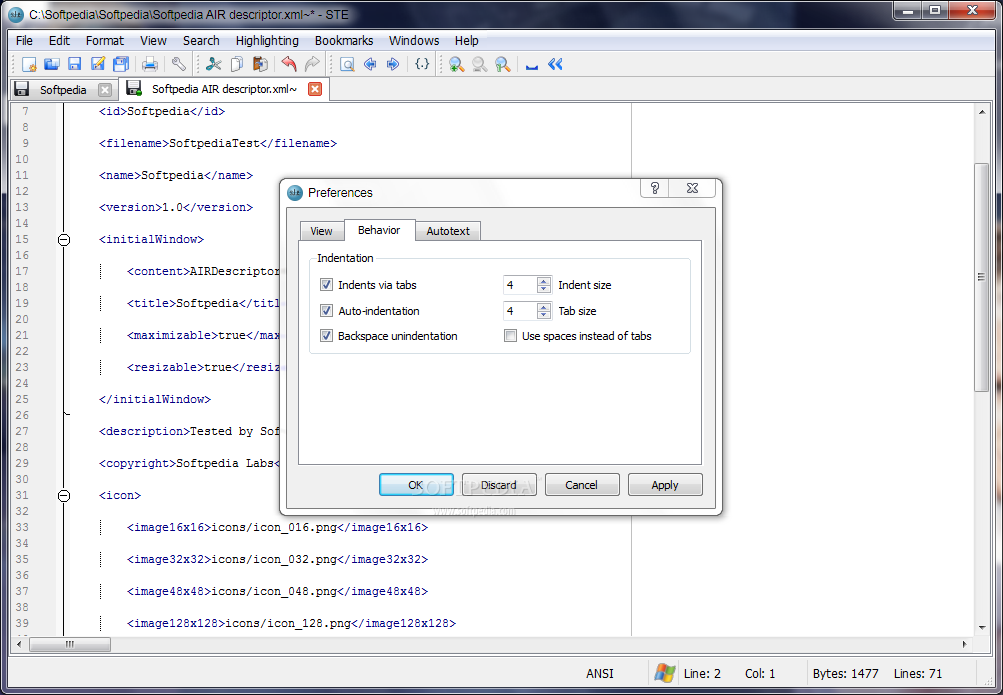Click the grey Zoom out magnifier icon
Viewport: 1003px width, 695px height.
pos(479,64)
